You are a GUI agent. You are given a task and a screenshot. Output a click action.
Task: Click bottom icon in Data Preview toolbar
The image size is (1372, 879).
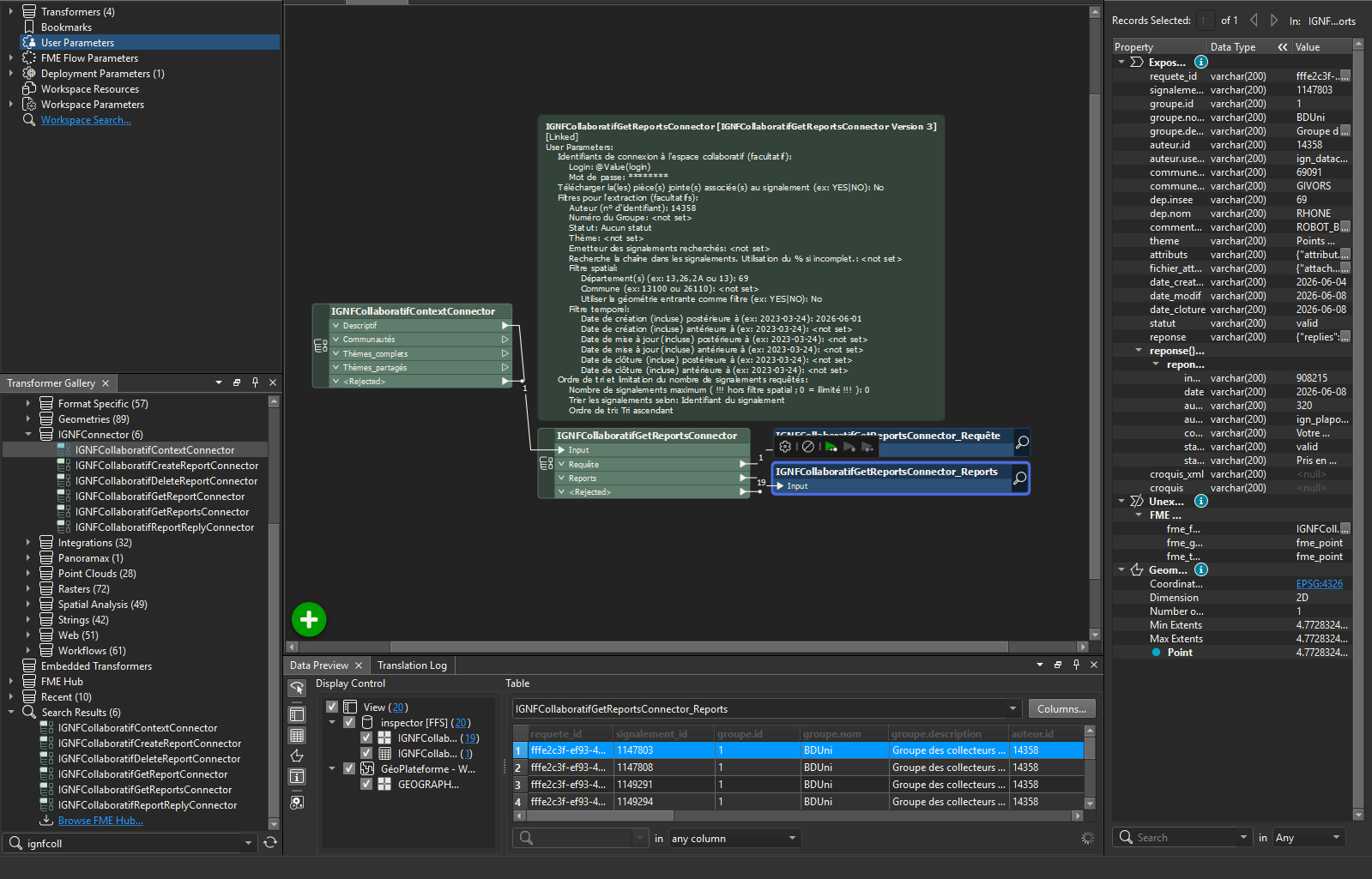tap(297, 803)
